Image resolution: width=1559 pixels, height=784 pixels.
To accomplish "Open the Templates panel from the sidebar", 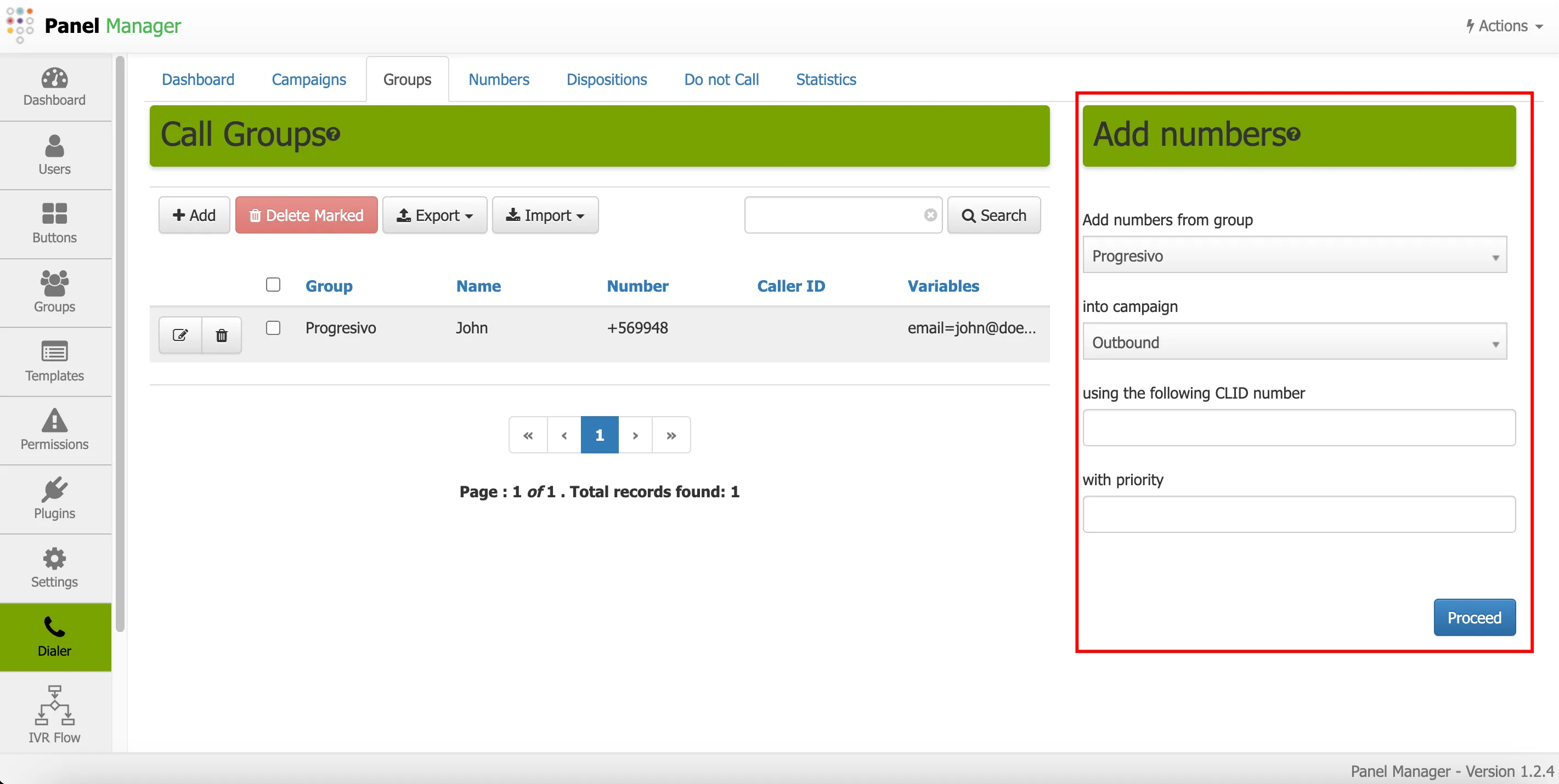I will tap(54, 362).
